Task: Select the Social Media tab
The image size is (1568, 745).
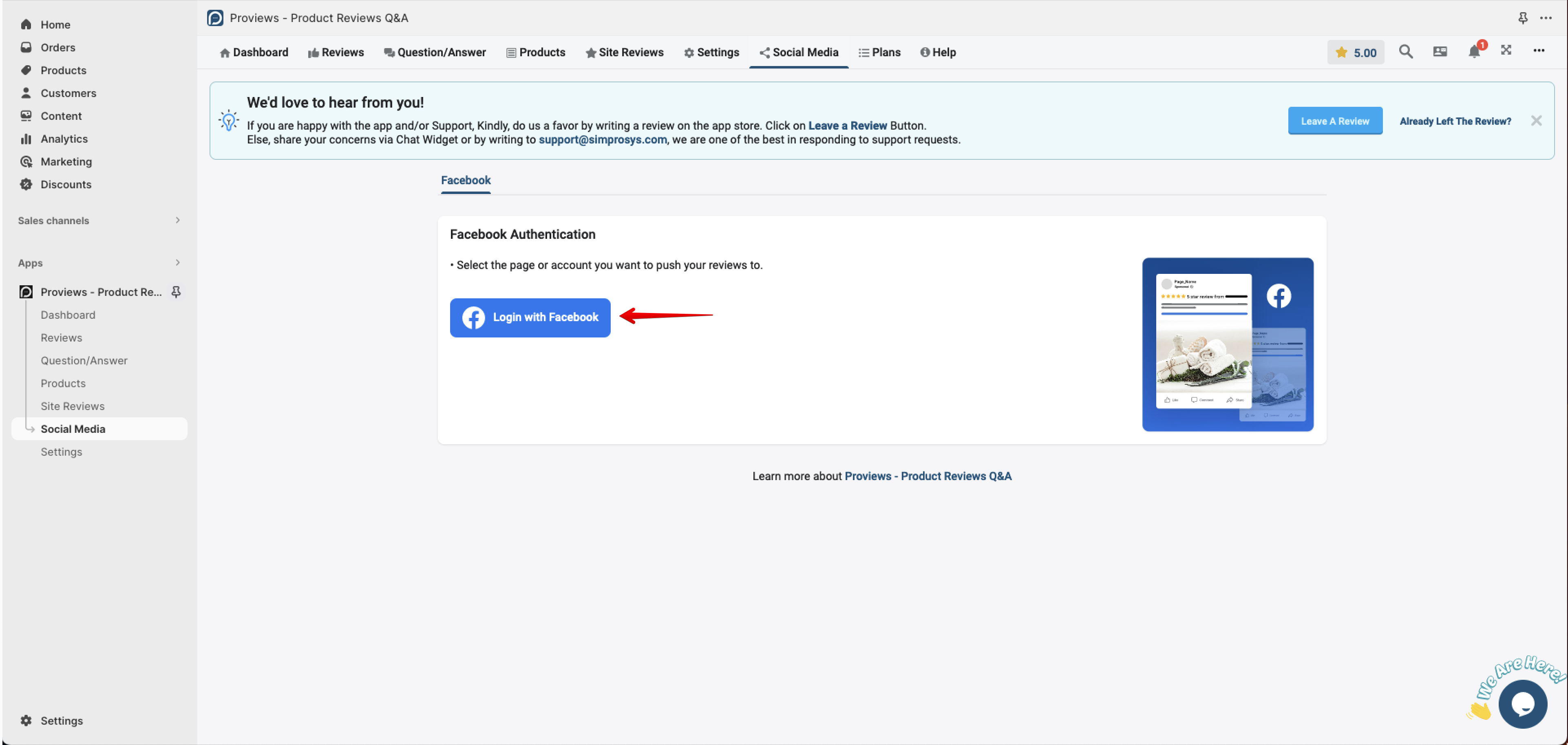Action: tap(799, 52)
